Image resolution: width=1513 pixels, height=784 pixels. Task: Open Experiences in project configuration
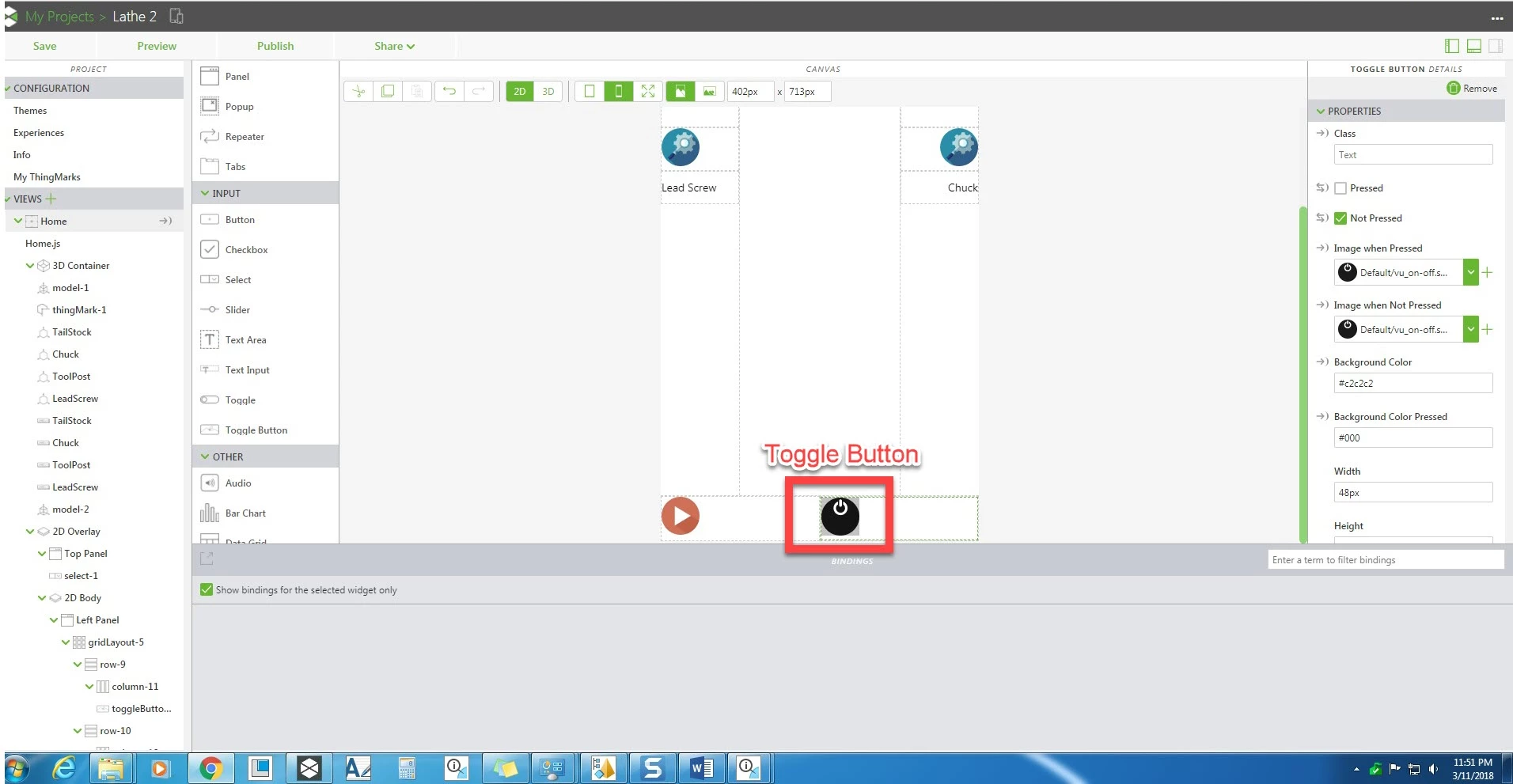point(39,133)
